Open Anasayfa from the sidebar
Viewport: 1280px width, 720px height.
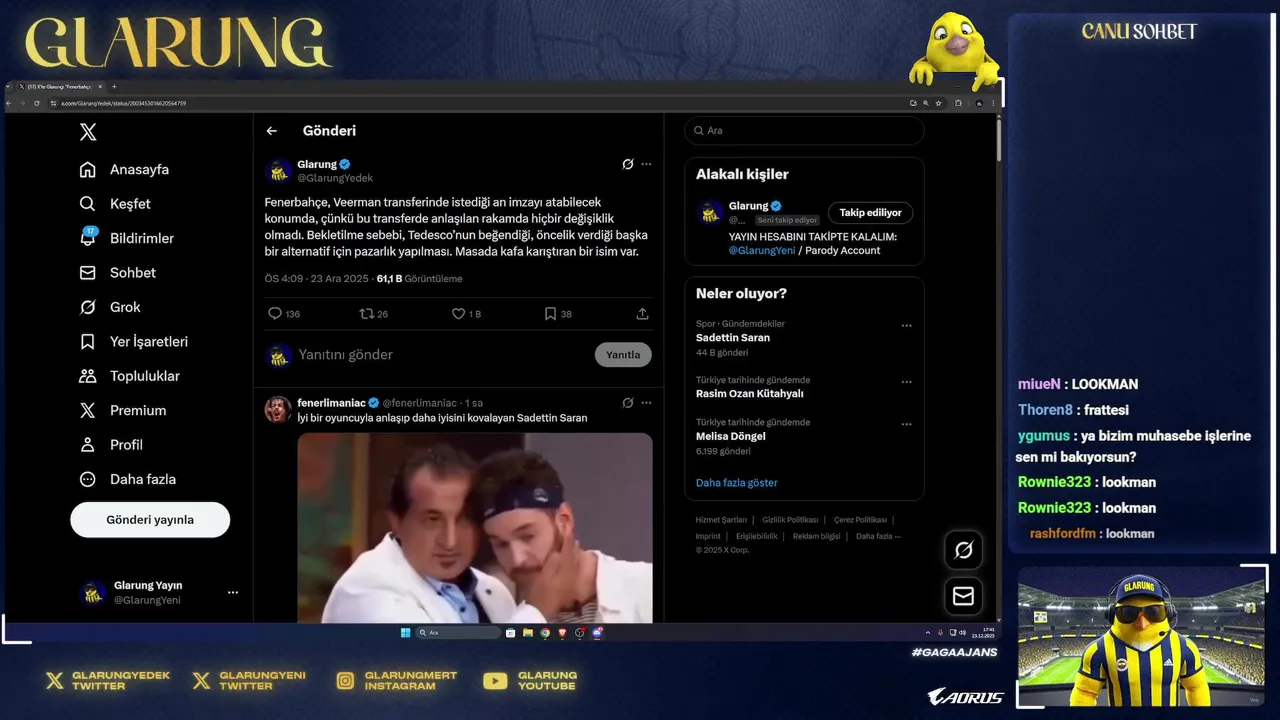click(x=126, y=170)
